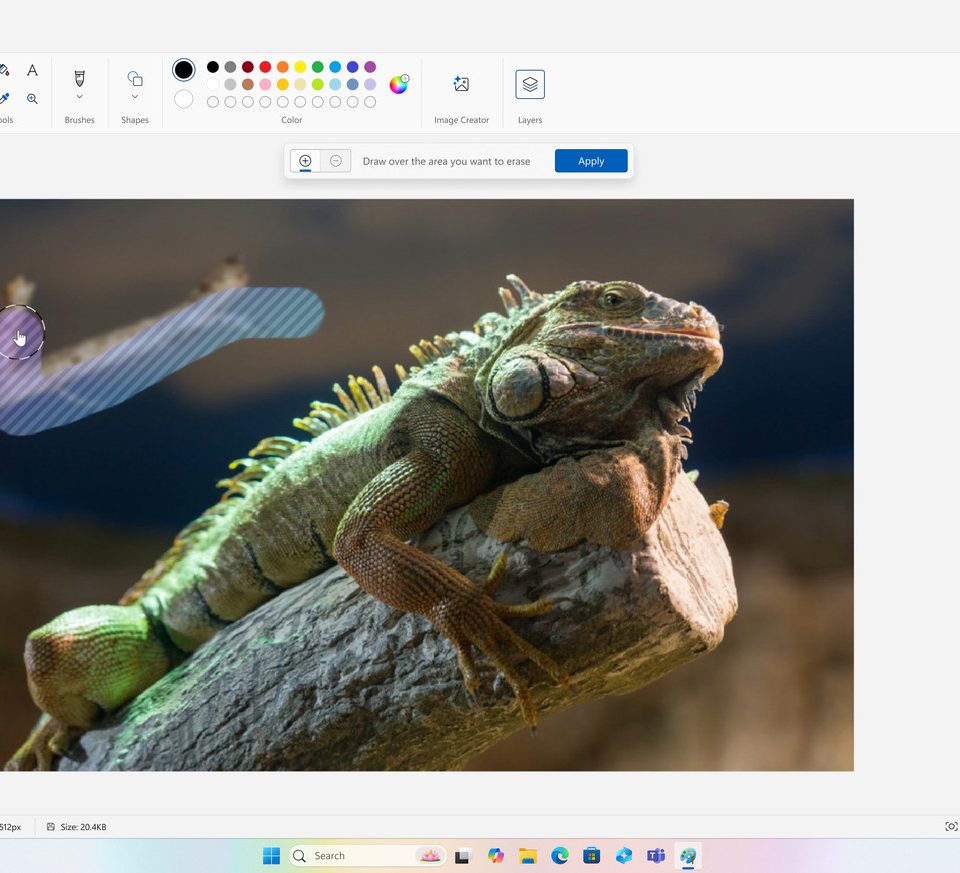Switch to add-area erase brush mode
This screenshot has height=873, width=960.
point(305,161)
